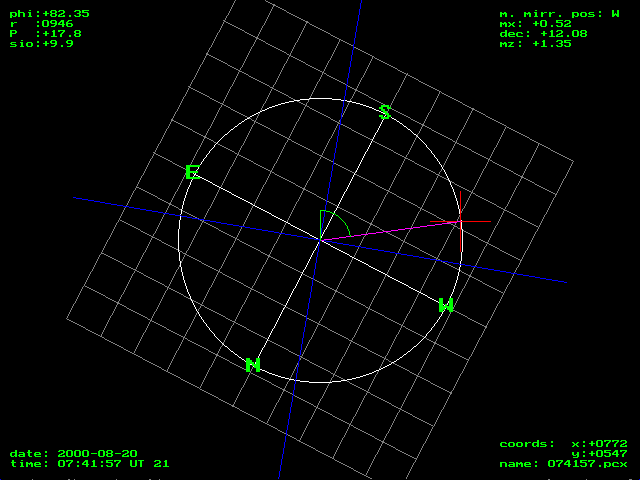Click the green E compass label
This screenshot has width=640, height=480.
(x=193, y=172)
